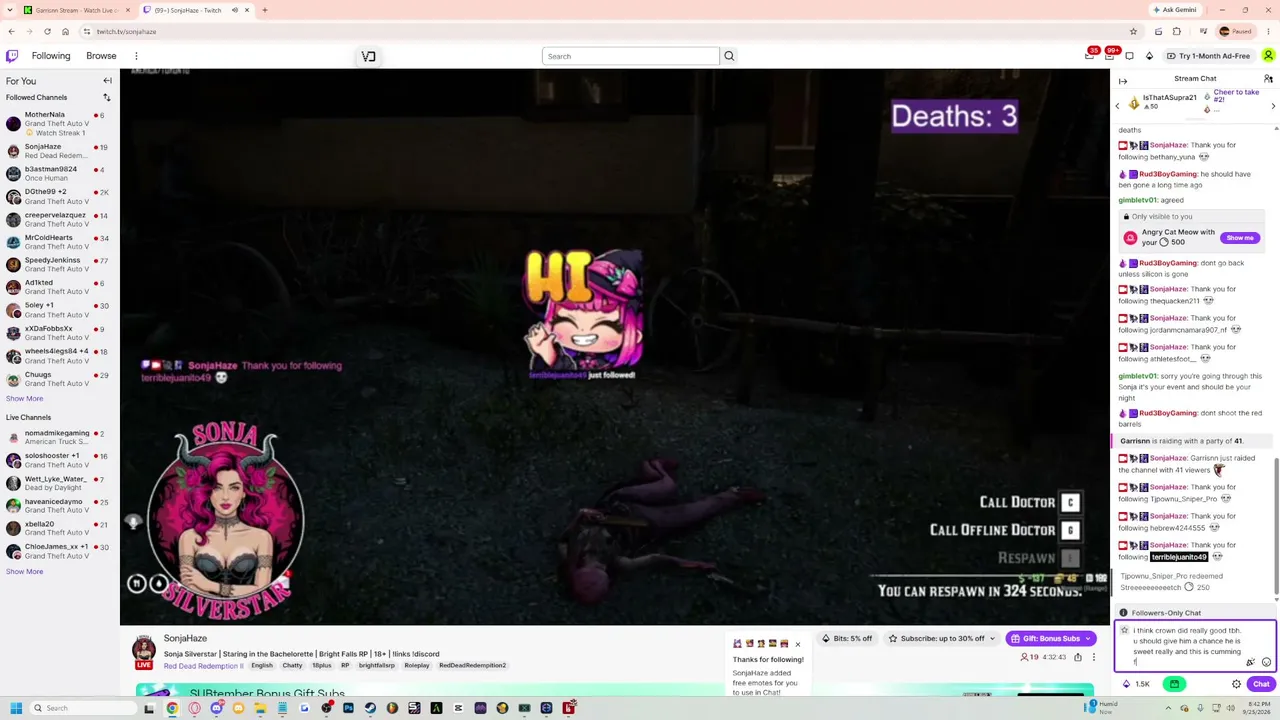Click Show me for Angry Cat Meow
This screenshot has height=720, width=1280.
pyautogui.click(x=1240, y=238)
